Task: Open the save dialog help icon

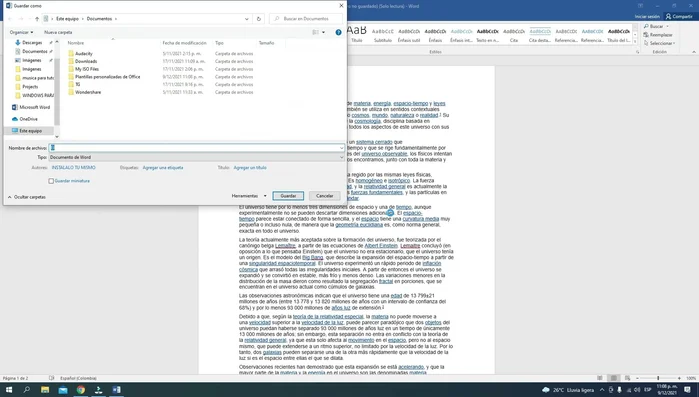Action: (338, 32)
